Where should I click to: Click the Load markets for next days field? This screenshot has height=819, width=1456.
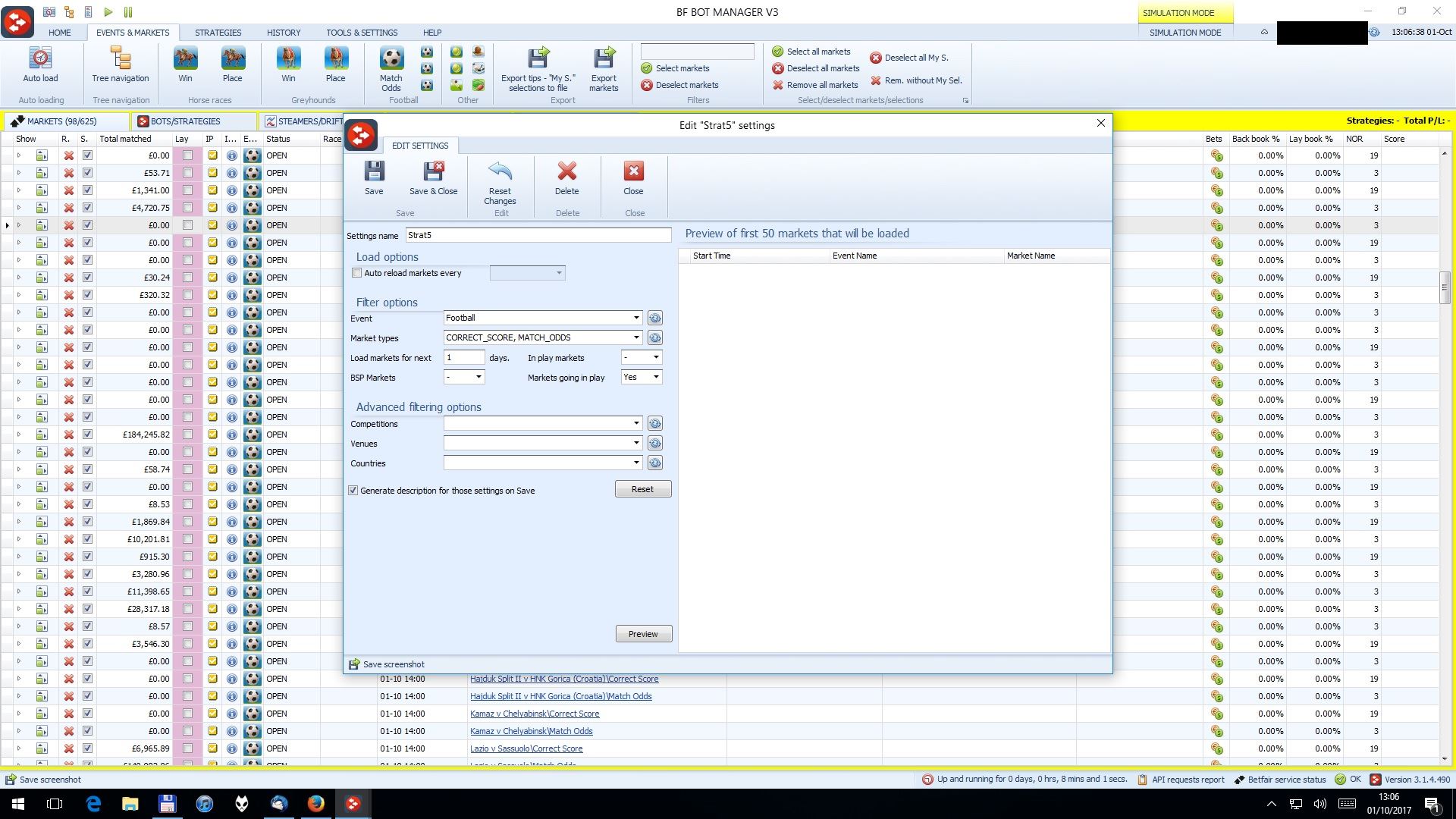464,357
